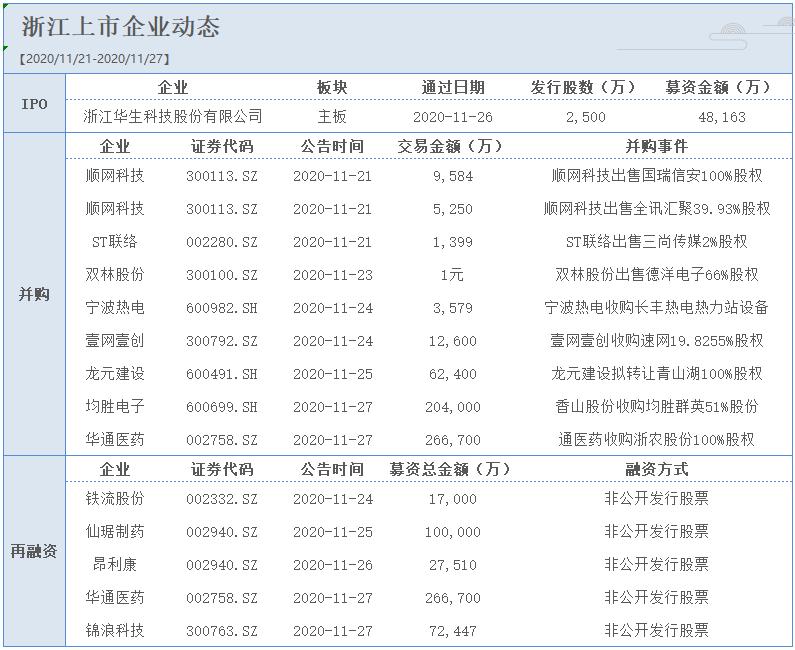The image size is (795, 650).
Task: Click the title 浙江上市企业动态
Action: (121, 27)
